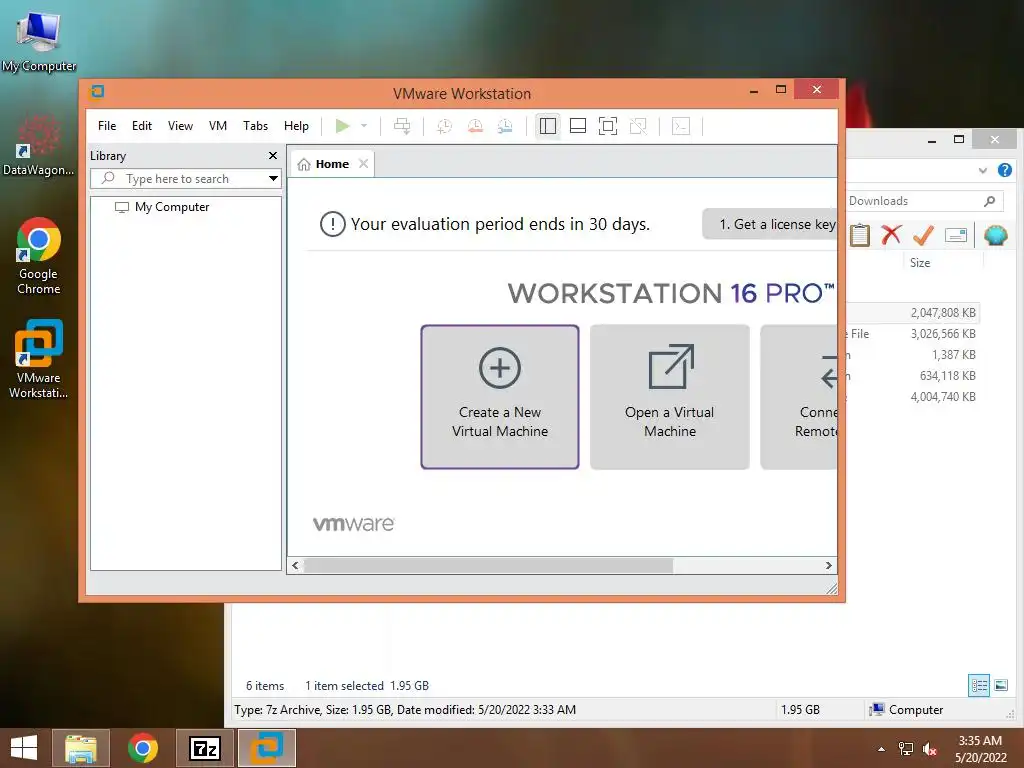
Task: Open DataWagon desktop shortcut
Action: coord(39,146)
